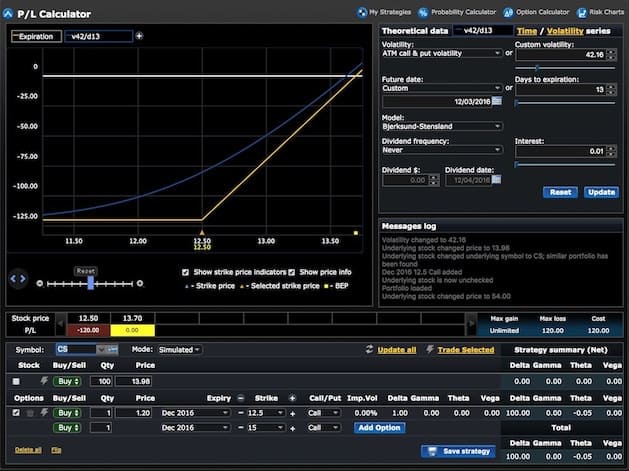The image size is (629, 471).
Task: Toggle Show price info checkbox
Action: 293,272
